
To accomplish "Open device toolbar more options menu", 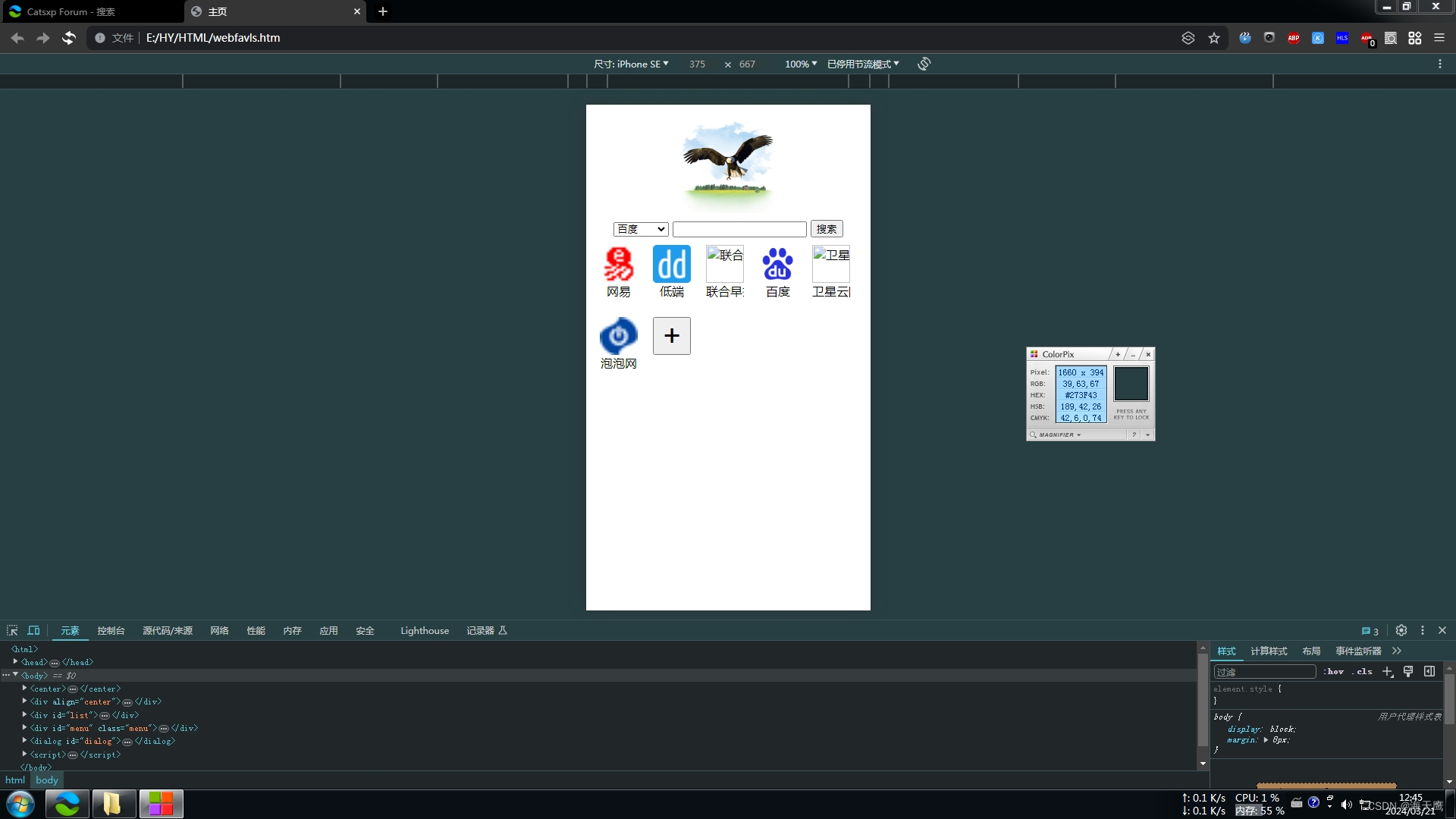I will click(x=1440, y=64).
